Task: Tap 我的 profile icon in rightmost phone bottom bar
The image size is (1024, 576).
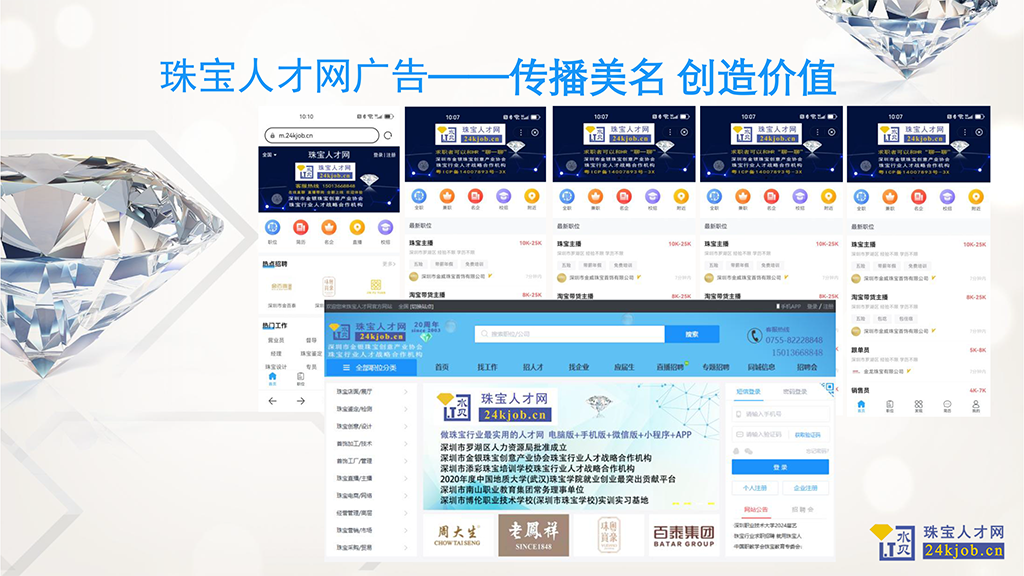Action: [976, 406]
